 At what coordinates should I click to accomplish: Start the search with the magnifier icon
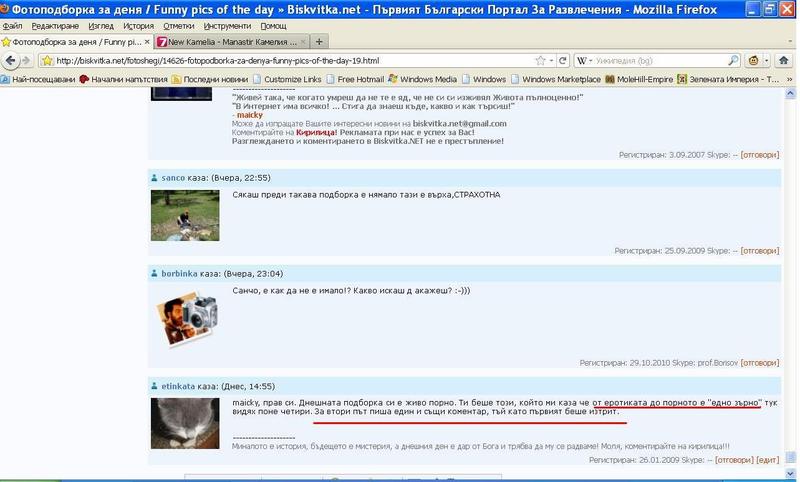click(x=733, y=61)
